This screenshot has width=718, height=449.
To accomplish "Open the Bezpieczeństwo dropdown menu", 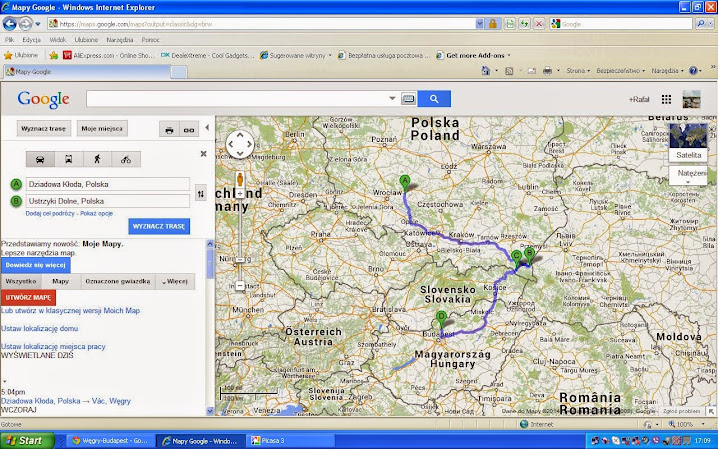I will pos(620,70).
